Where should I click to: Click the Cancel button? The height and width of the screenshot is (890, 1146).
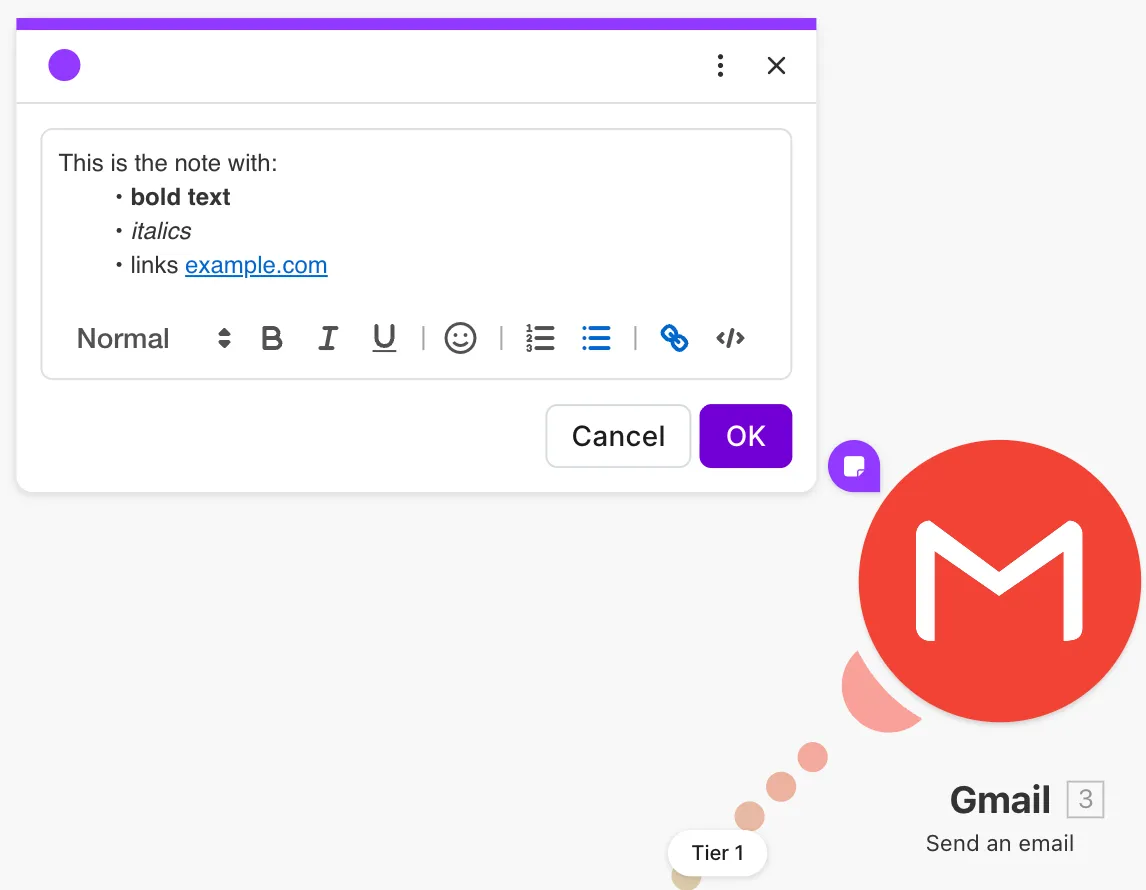tap(618, 436)
